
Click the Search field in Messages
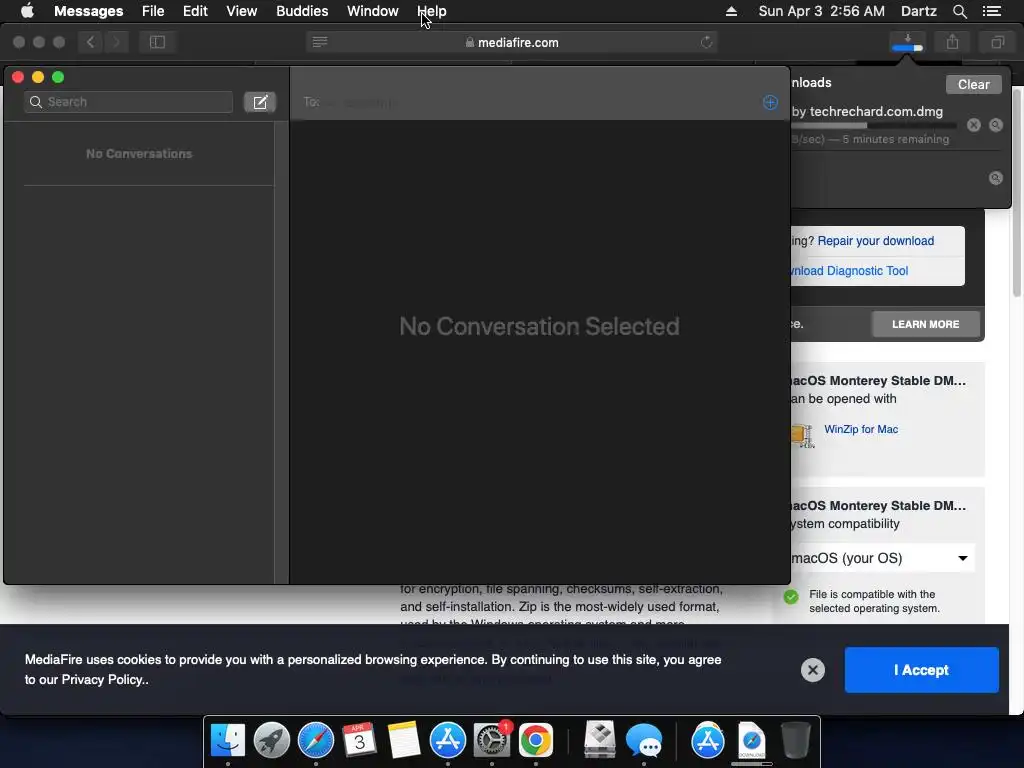click(x=128, y=102)
